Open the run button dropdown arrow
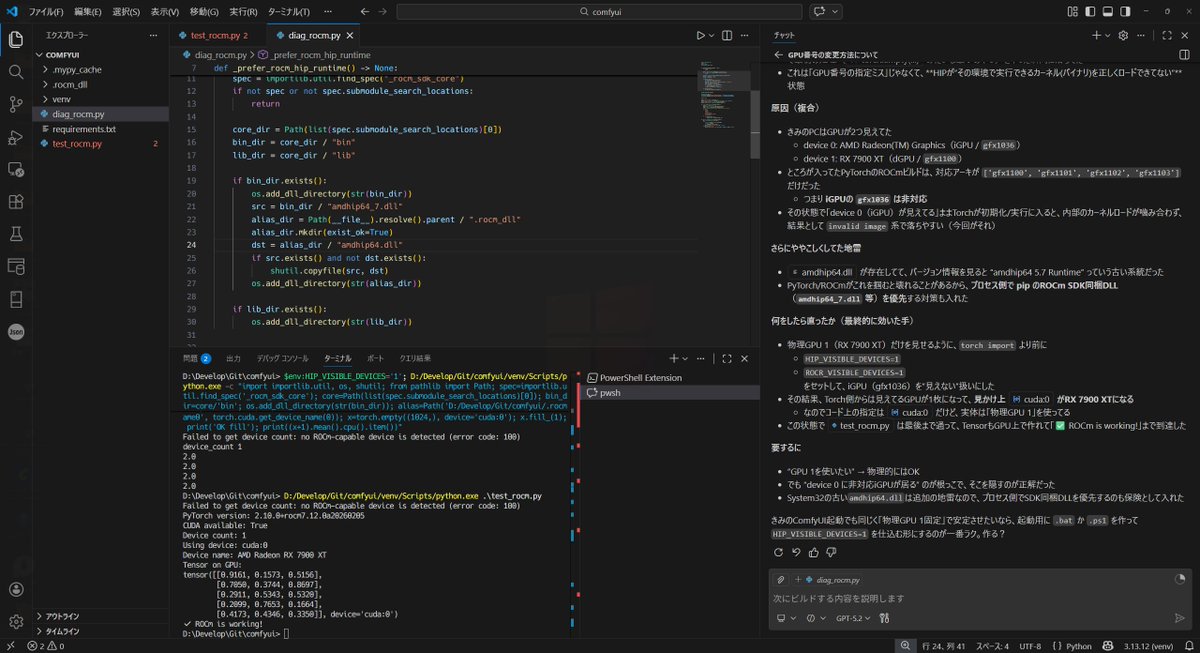 click(x=713, y=35)
